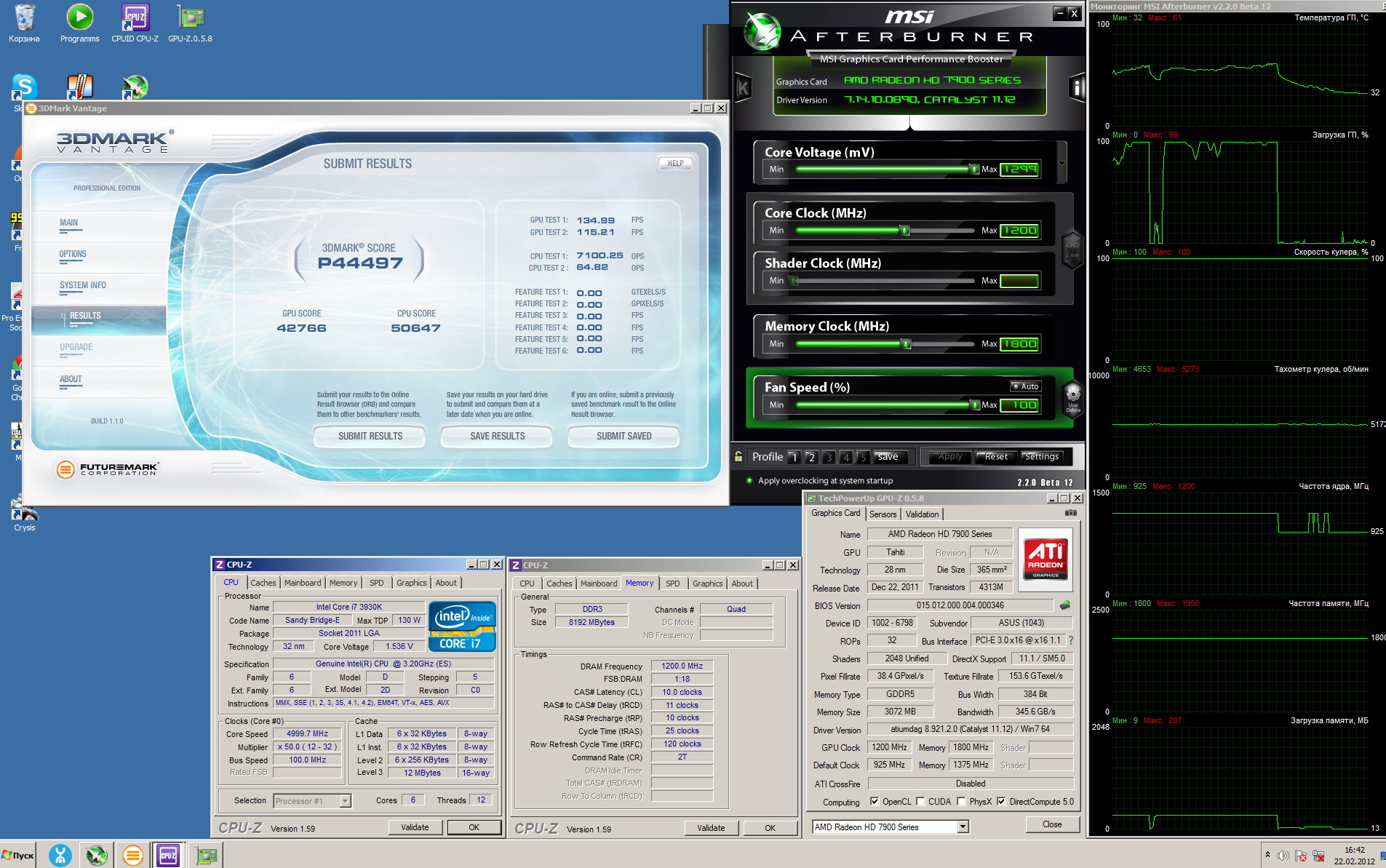Open the GPU selection dropdown in GPU-Z
Image resolution: width=1386 pixels, height=868 pixels.
pos(963,827)
